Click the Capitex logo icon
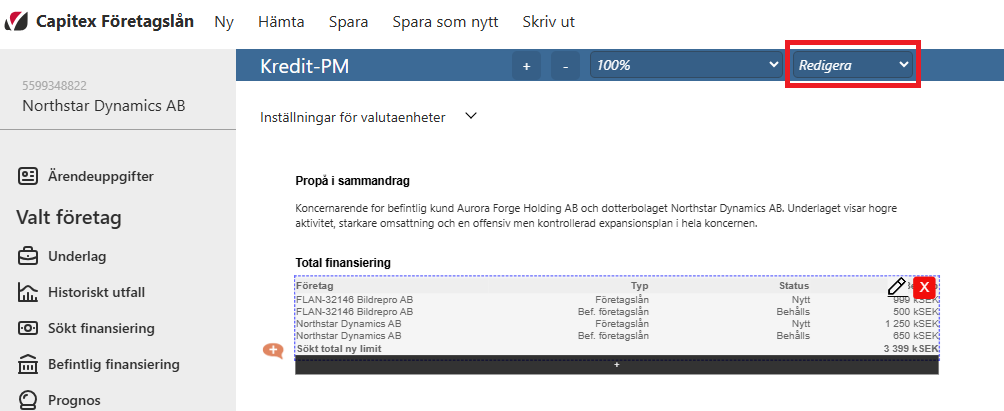Screen dimensions: 1004x411 (16, 22)
